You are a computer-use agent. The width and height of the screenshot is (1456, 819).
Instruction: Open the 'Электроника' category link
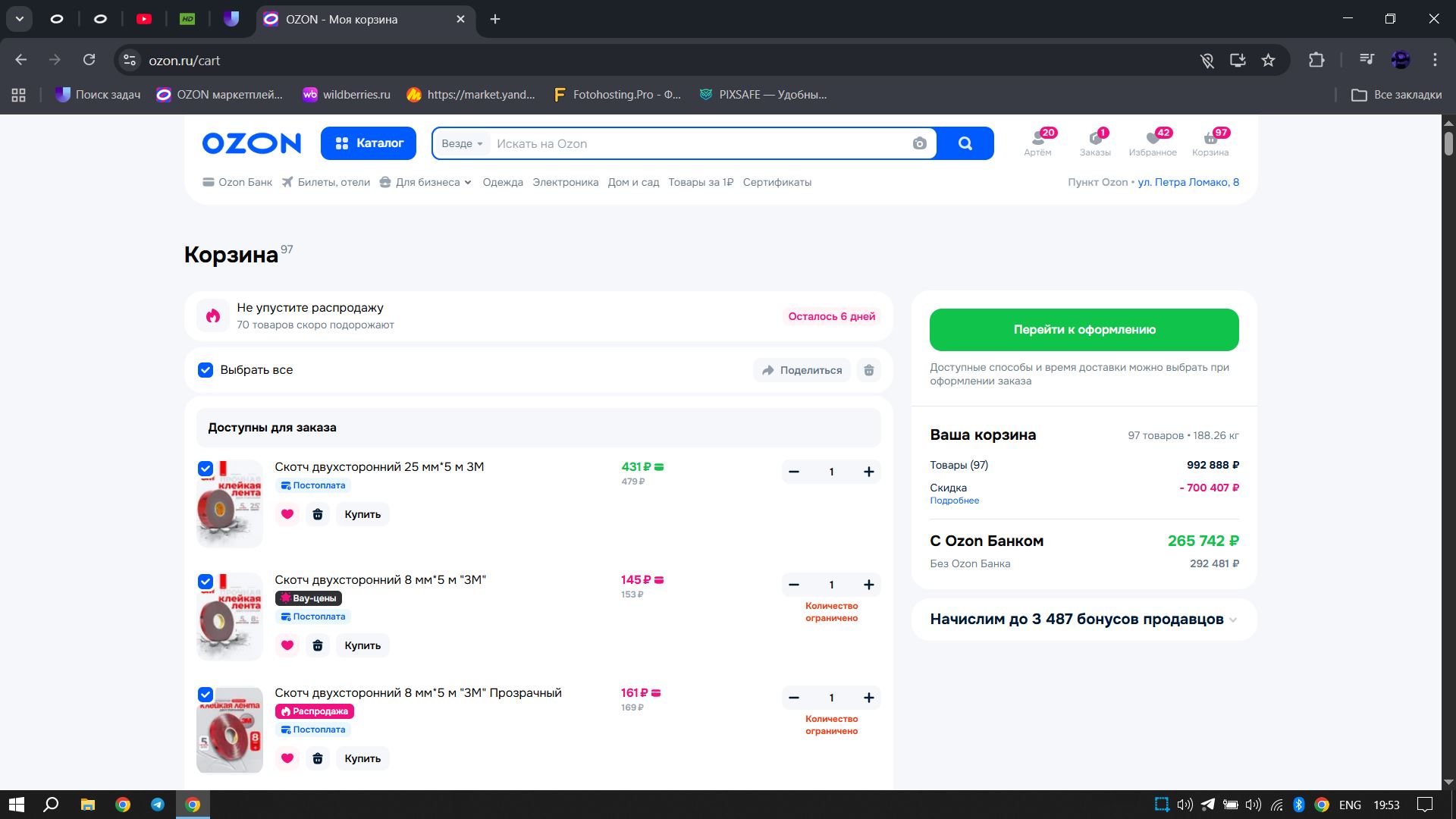click(x=565, y=182)
